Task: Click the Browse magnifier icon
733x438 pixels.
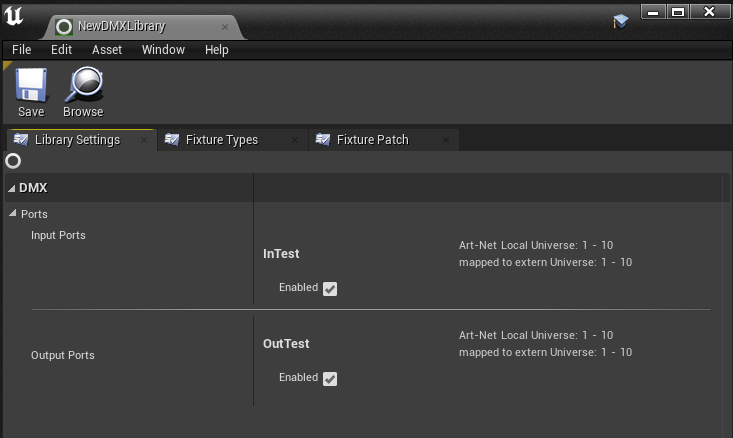Action: 83,85
